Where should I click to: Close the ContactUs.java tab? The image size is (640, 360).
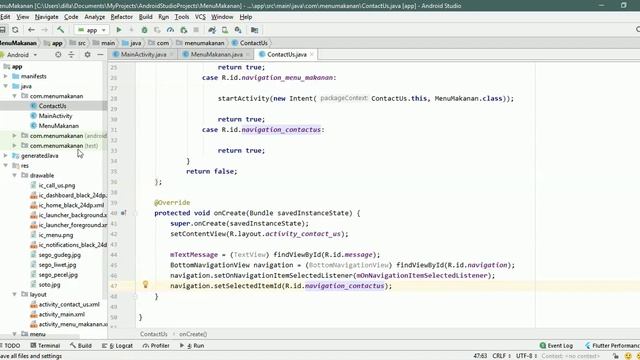click(312, 54)
